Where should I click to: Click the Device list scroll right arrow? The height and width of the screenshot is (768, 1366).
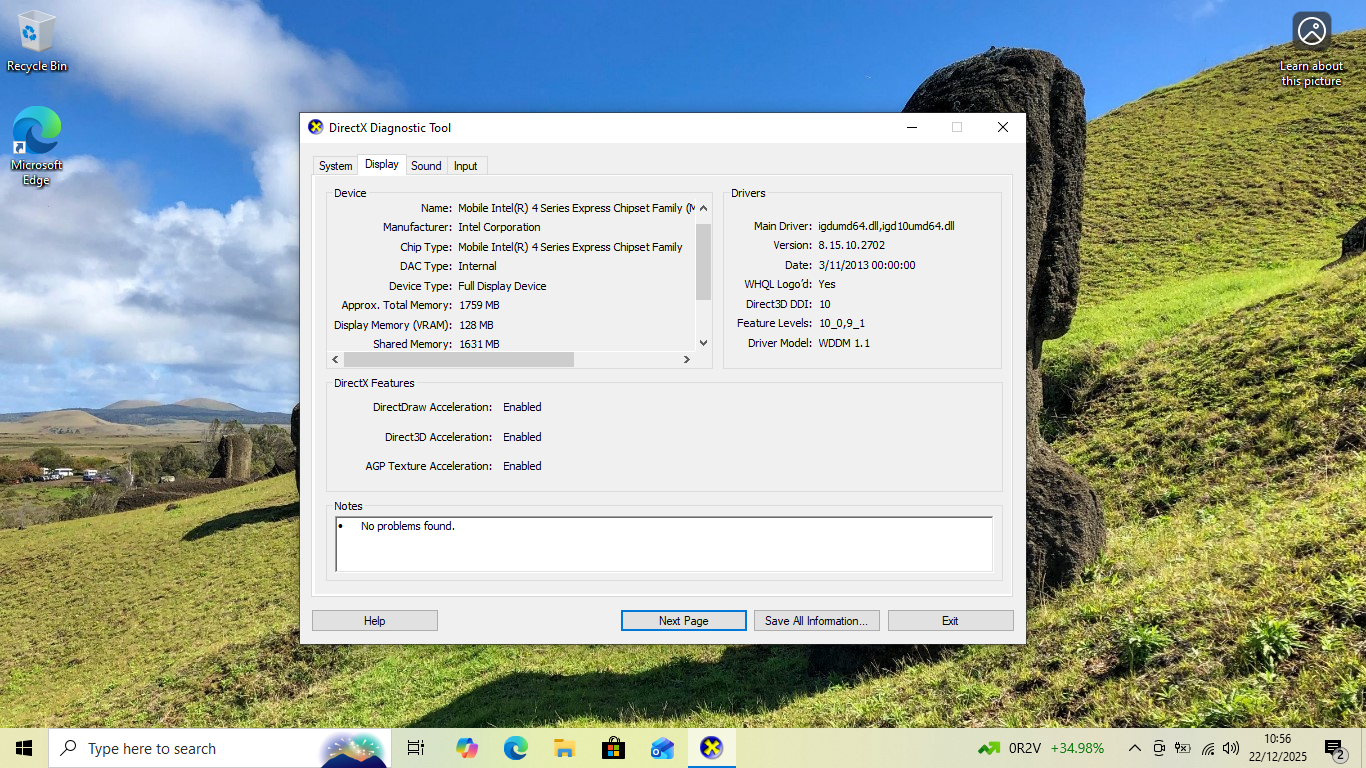pyautogui.click(x=687, y=359)
